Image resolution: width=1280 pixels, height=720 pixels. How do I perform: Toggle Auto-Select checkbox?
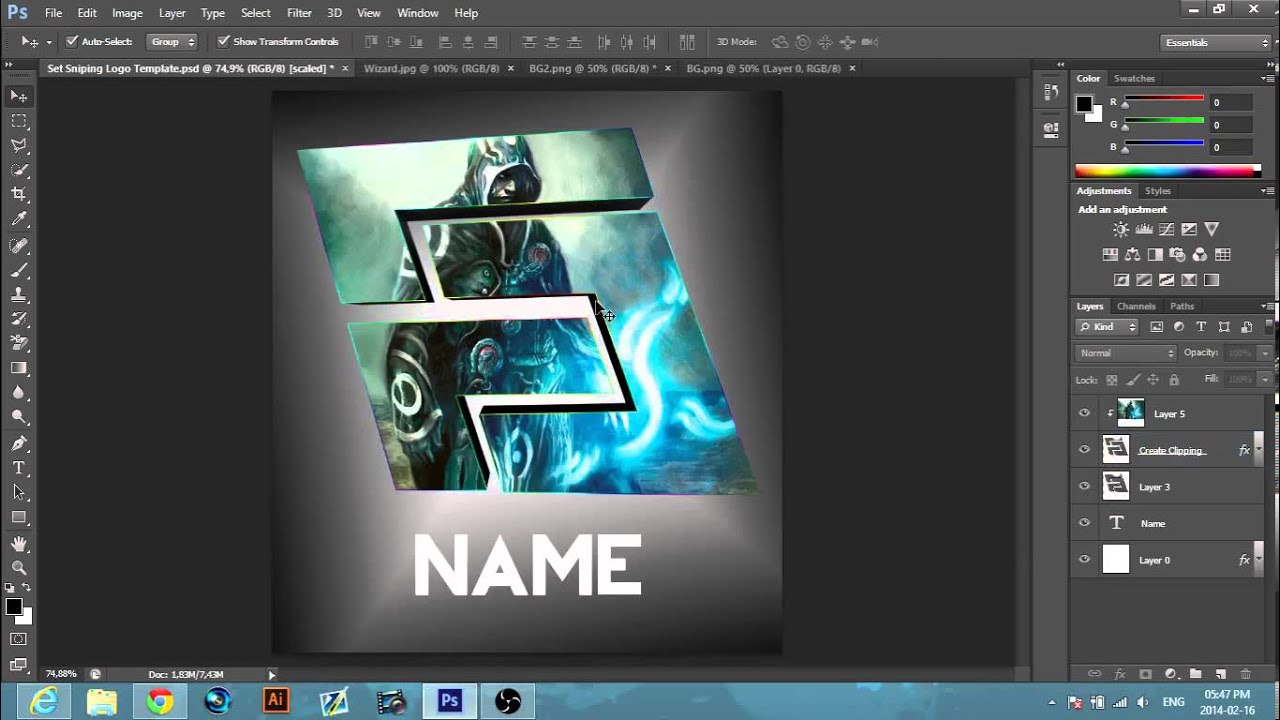tap(72, 42)
